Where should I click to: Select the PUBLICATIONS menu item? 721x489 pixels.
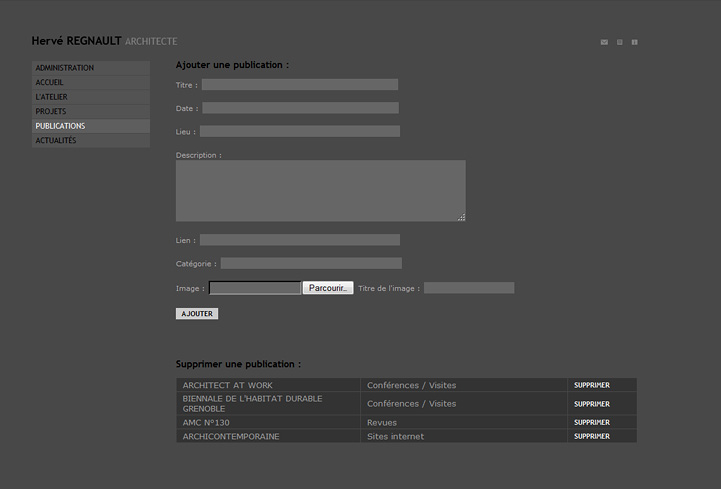click(x=91, y=126)
